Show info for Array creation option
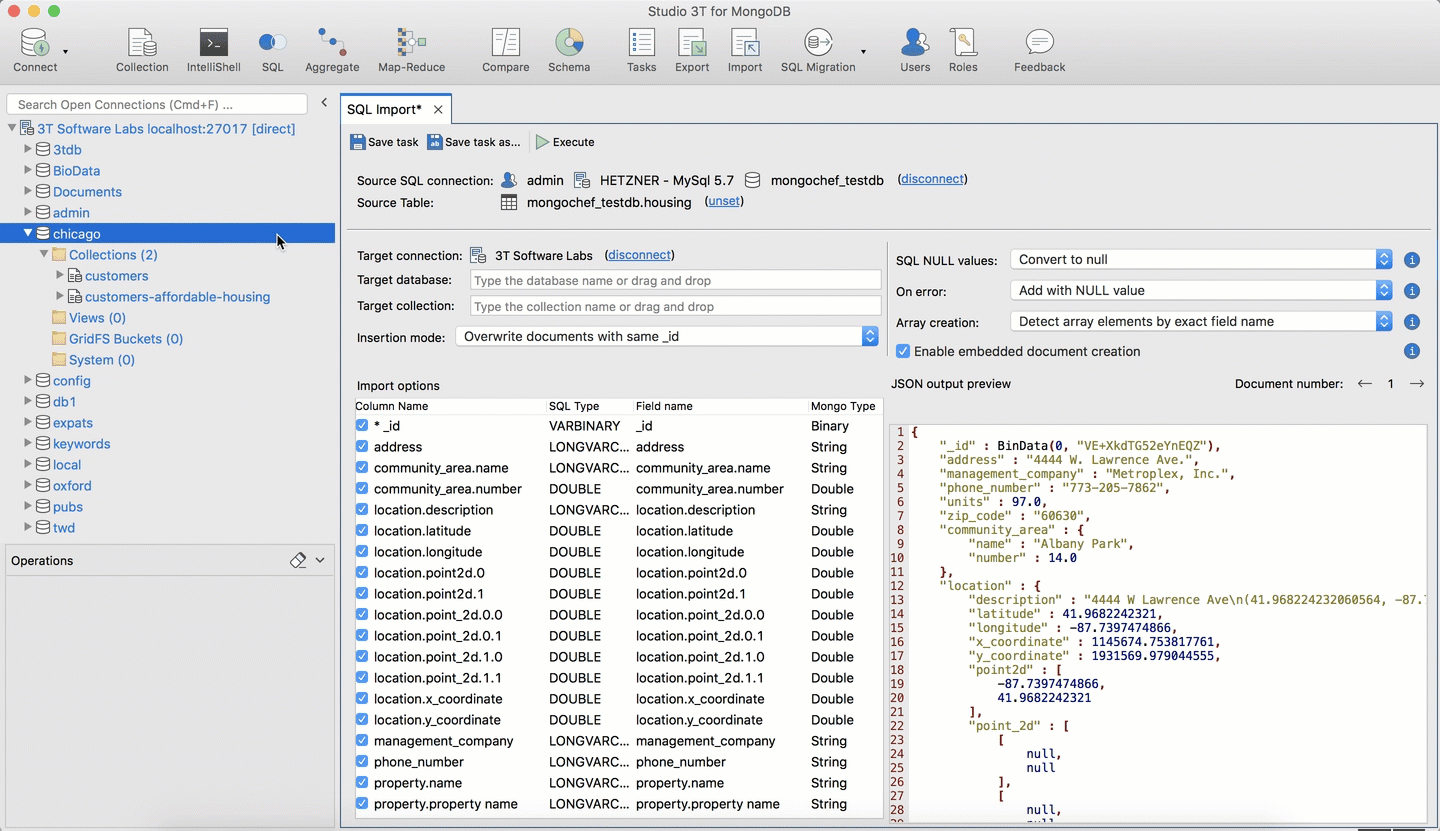The image size is (1440, 831). click(1412, 322)
